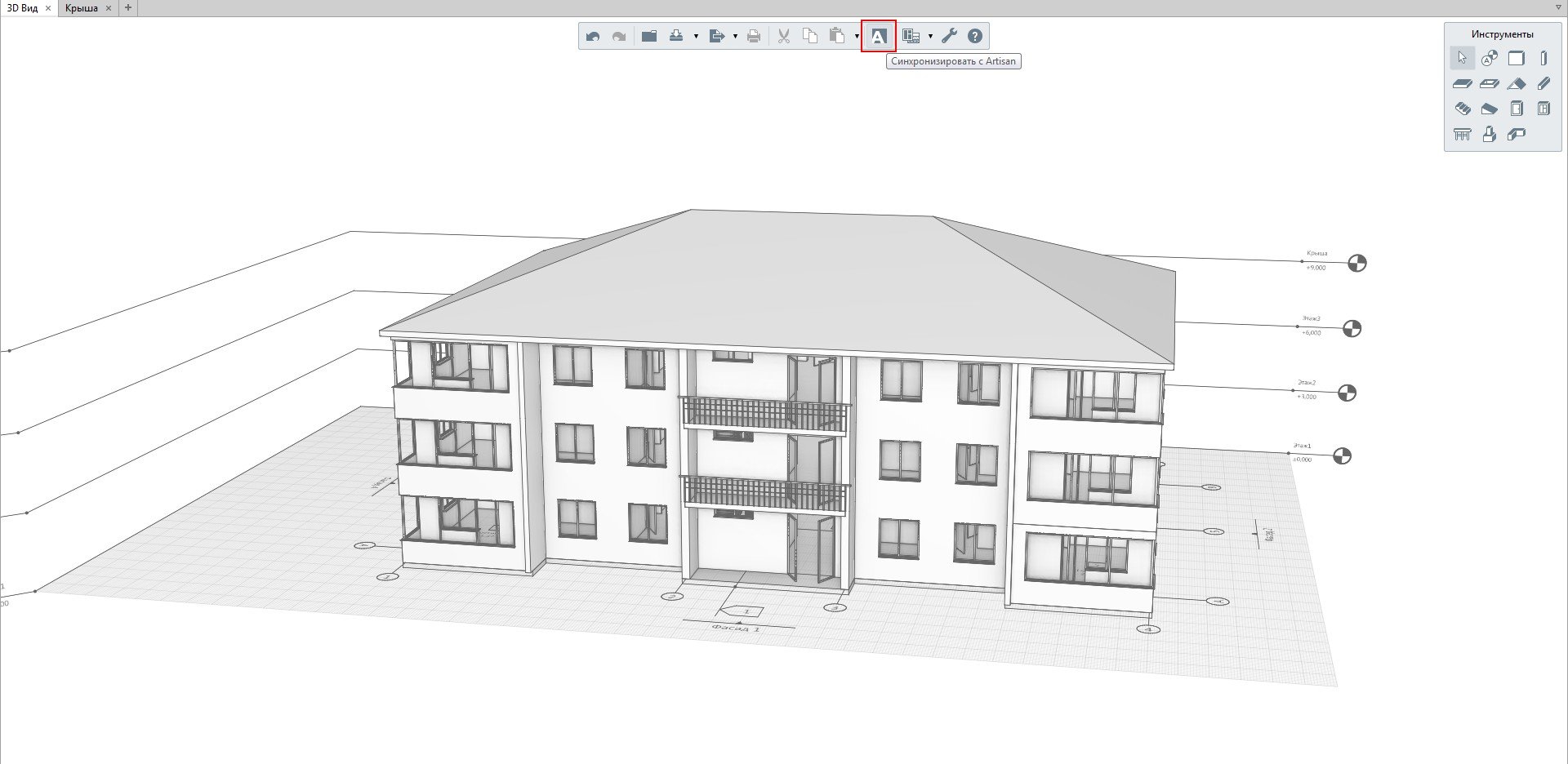Expand the export dropdown arrow
1568x764 pixels.
[735, 37]
